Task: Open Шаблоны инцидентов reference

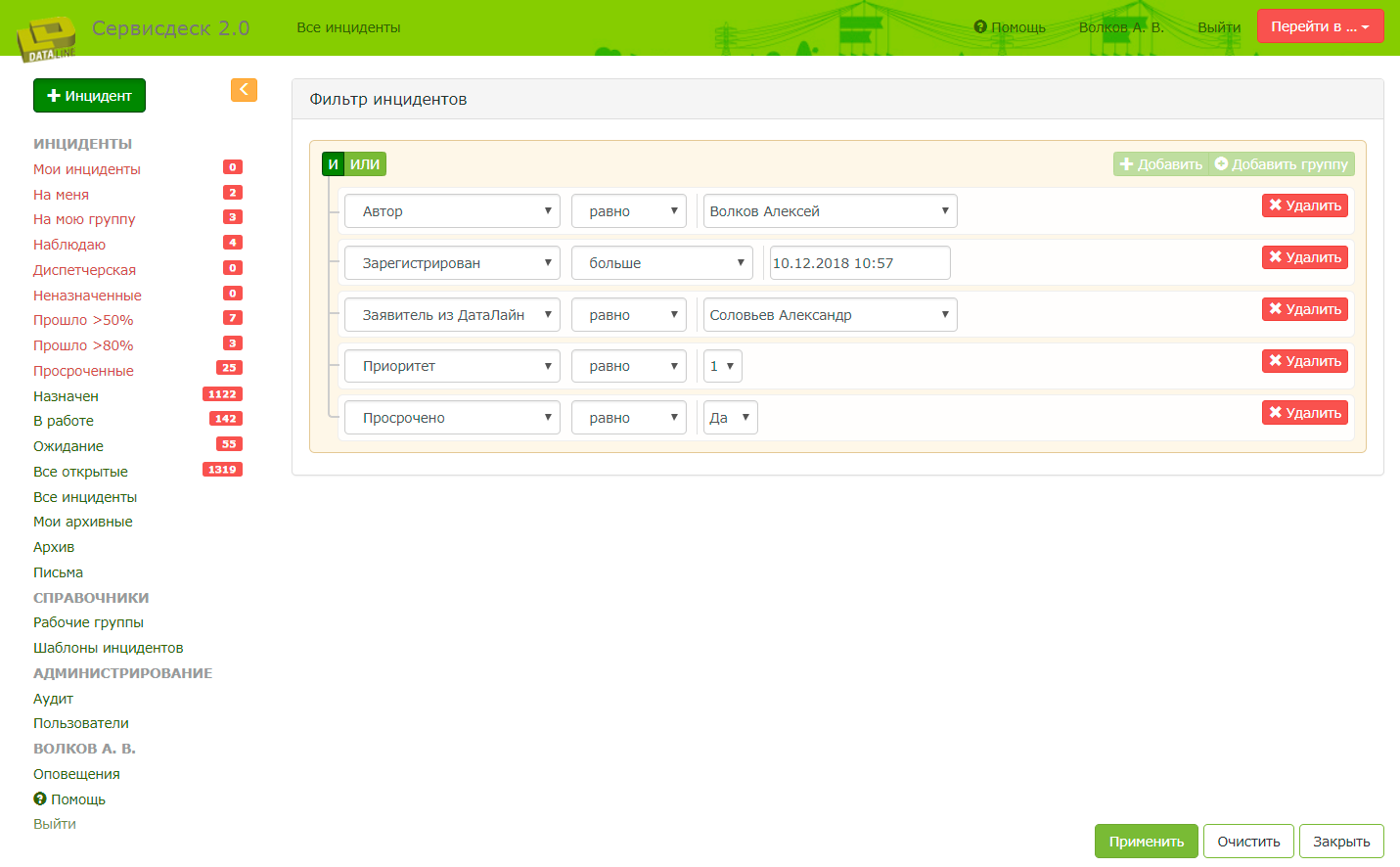Action: pyautogui.click(x=109, y=648)
